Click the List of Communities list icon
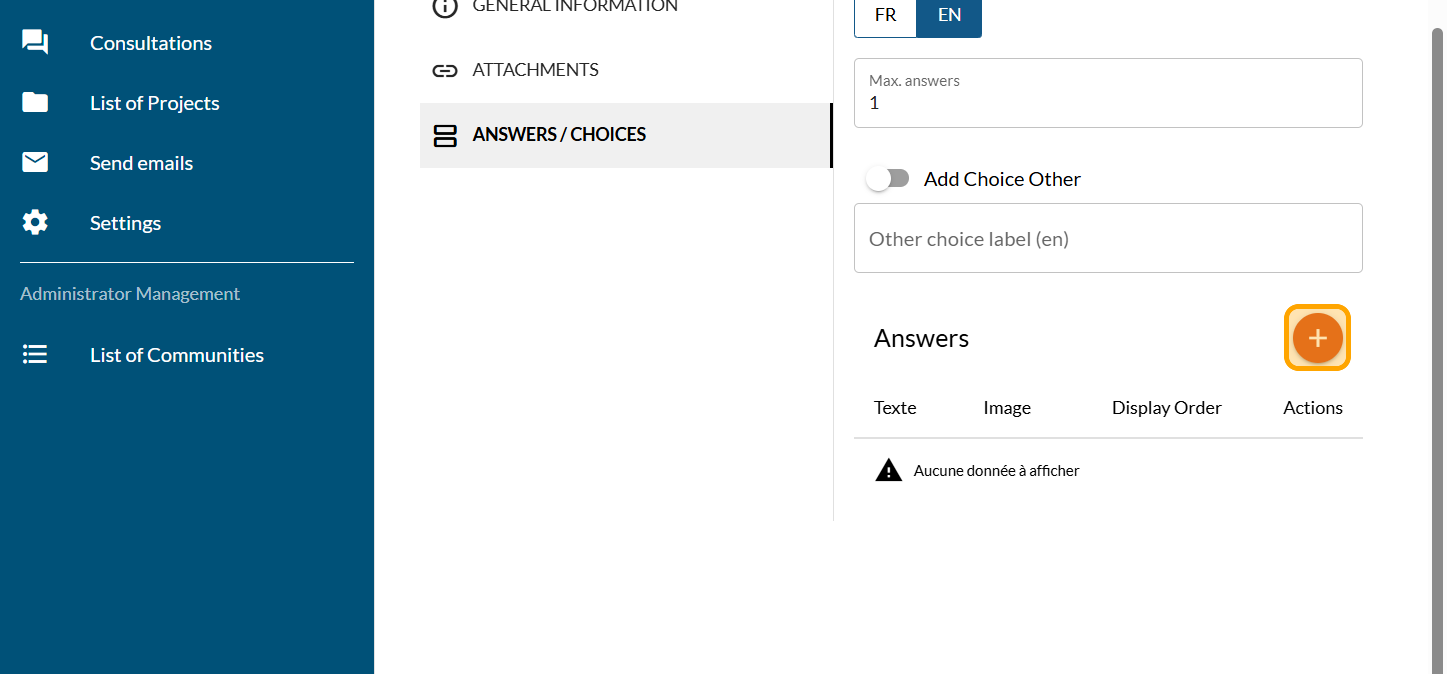 click(x=35, y=355)
